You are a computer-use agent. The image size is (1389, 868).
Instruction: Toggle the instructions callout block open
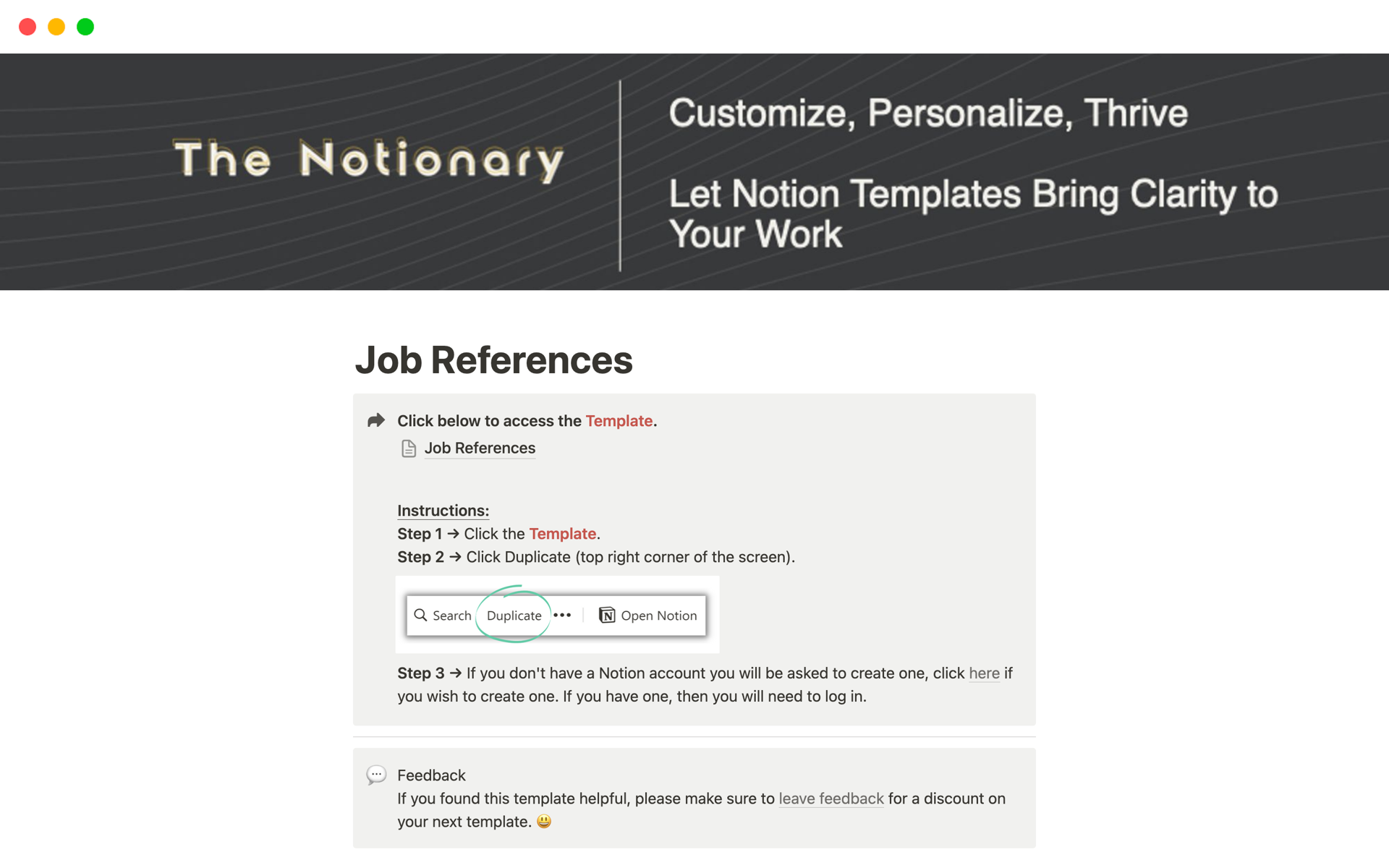pyautogui.click(x=377, y=420)
